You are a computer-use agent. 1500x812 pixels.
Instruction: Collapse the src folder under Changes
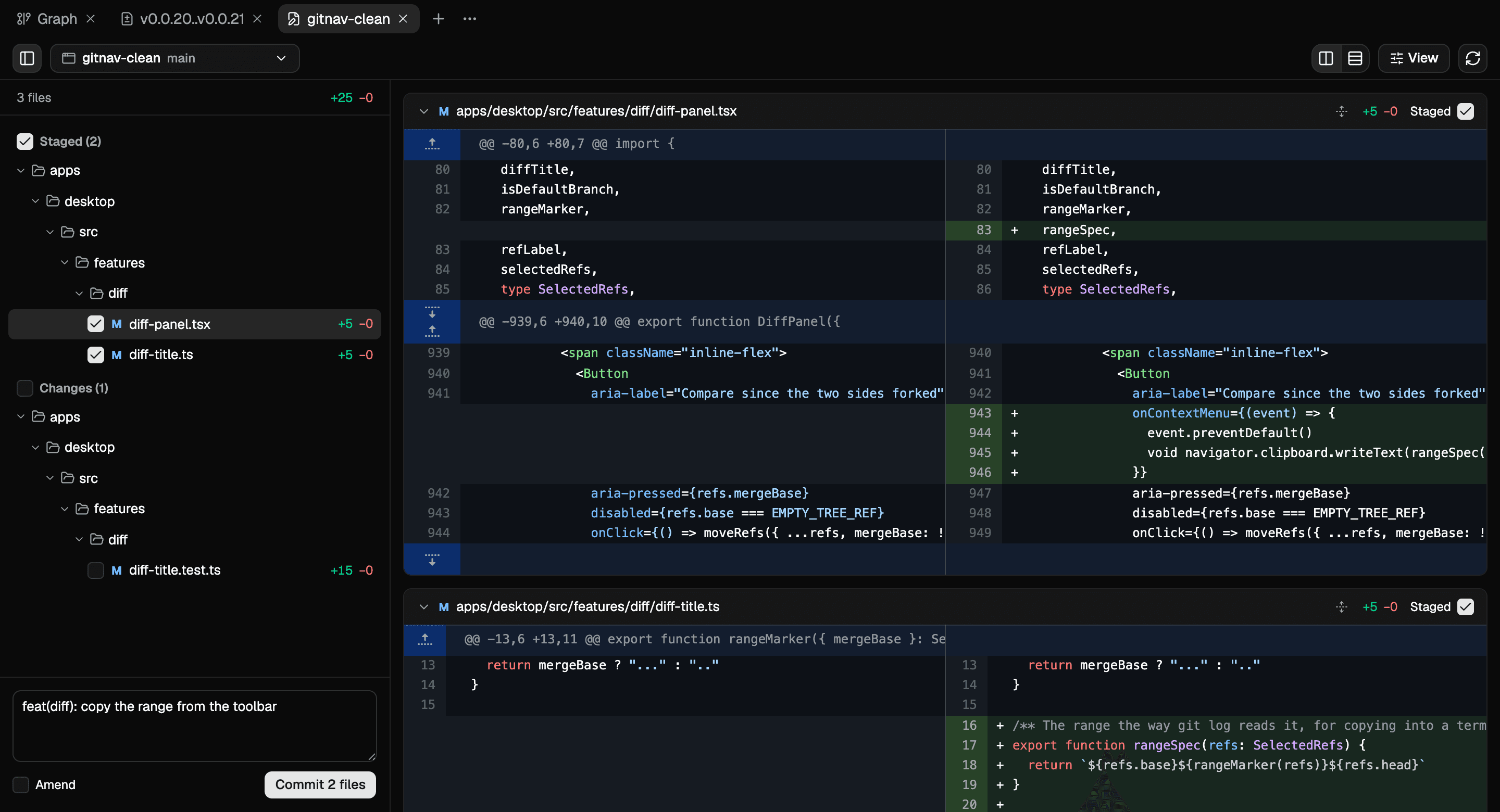[x=50, y=478]
